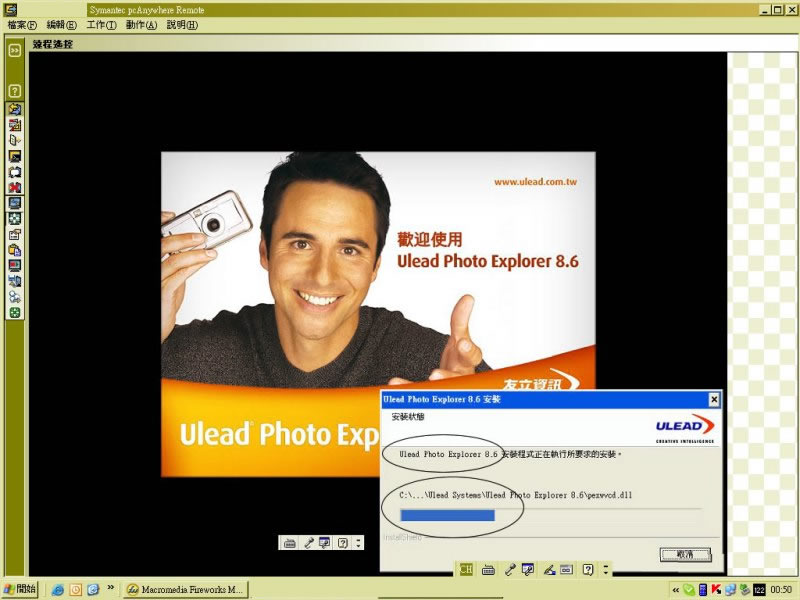The width and height of the screenshot is (800, 600).
Task: Click the Symantec pcAnywhere title bar icon
Action: click(x=10, y=9)
